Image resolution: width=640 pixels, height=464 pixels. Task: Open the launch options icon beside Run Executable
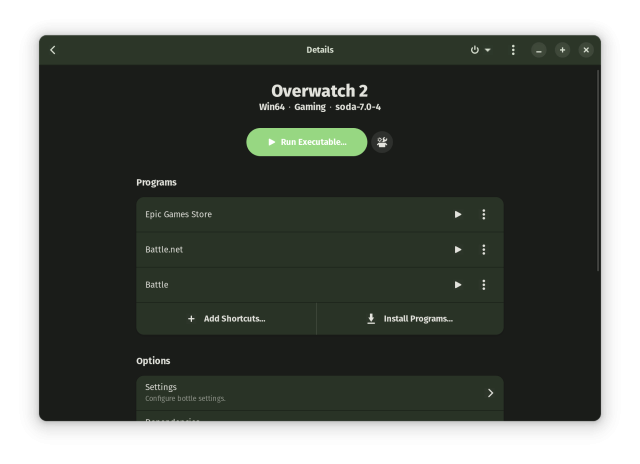tap(382, 142)
